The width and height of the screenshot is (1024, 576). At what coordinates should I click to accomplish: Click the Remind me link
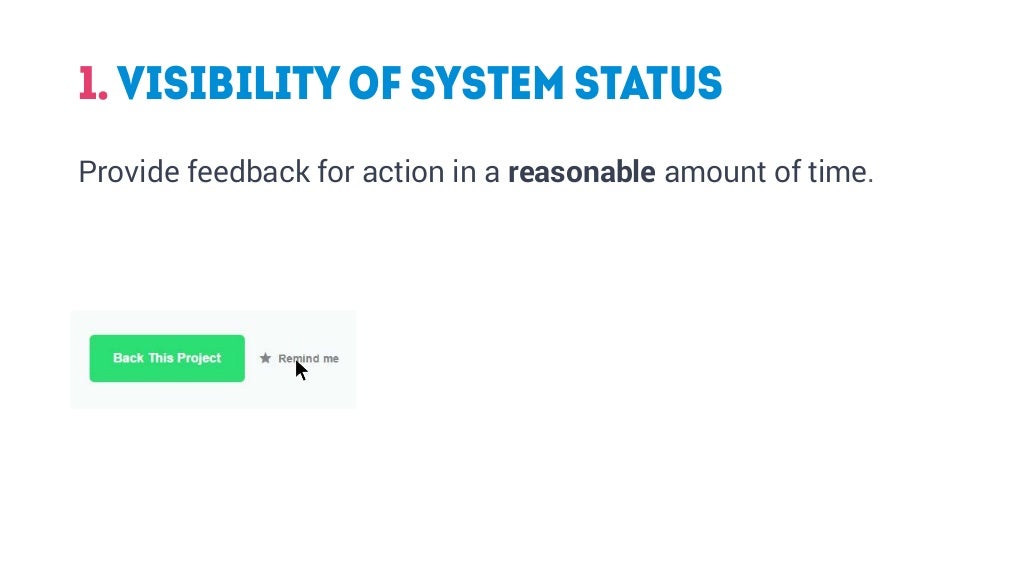point(308,359)
